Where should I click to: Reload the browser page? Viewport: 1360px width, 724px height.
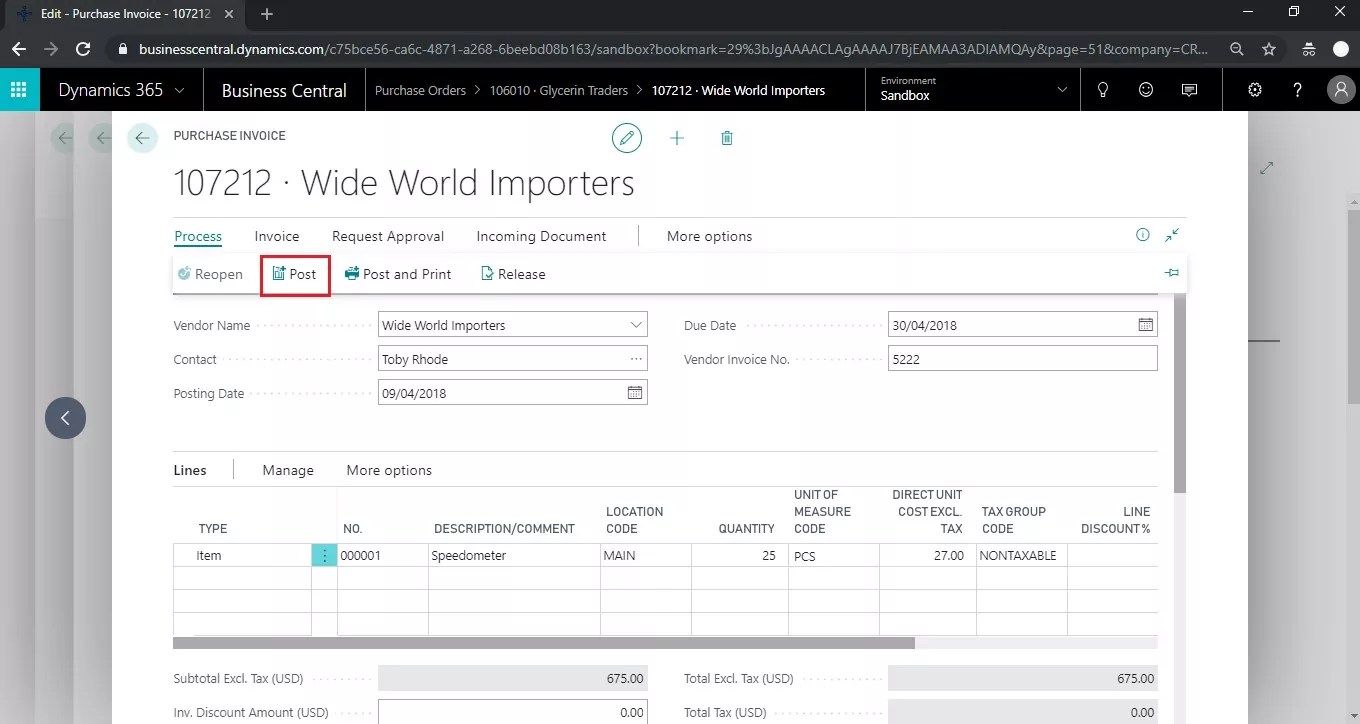tap(84, 49)
